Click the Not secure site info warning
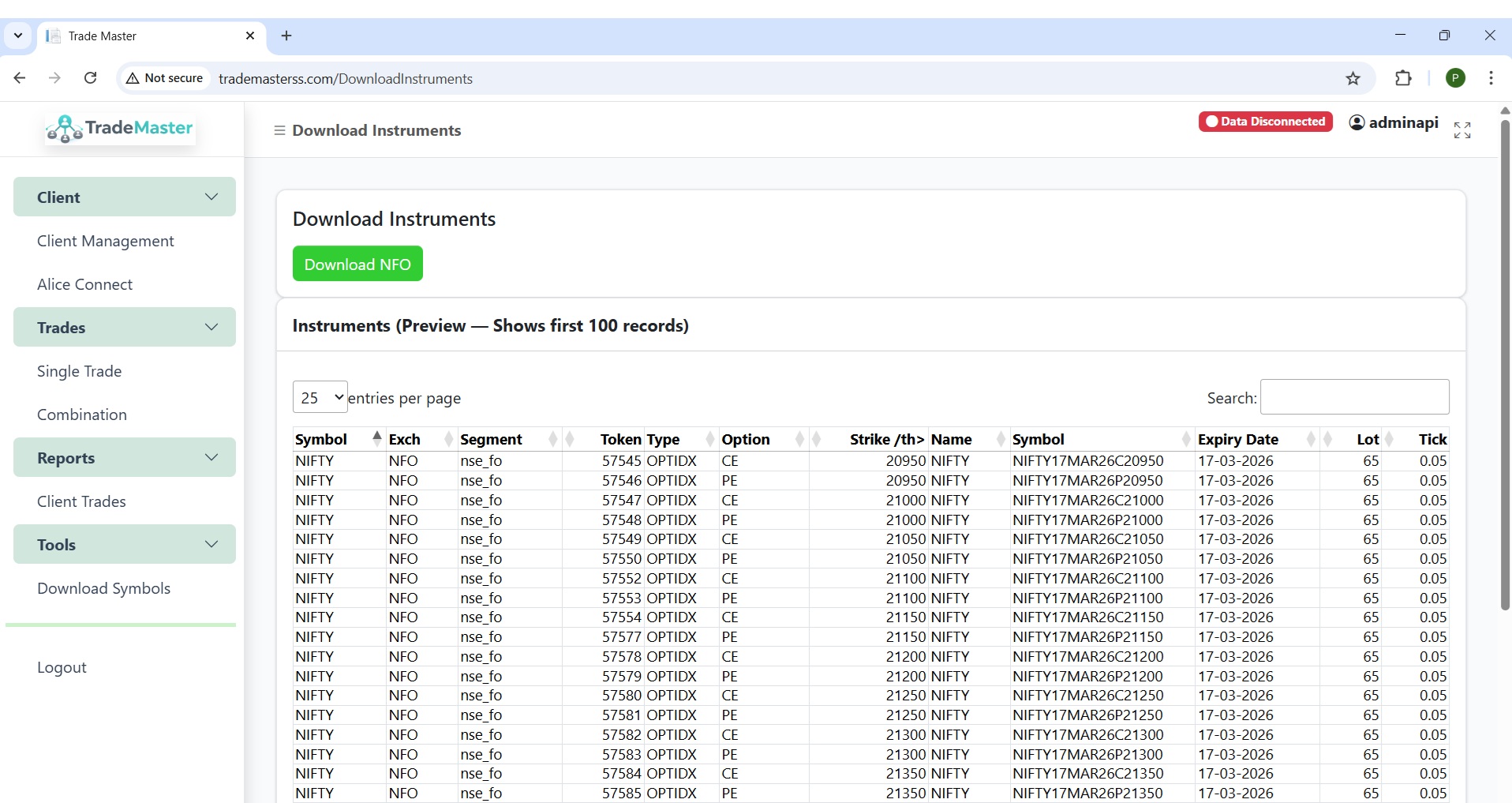Viewport: 1512px width, 803px height. pyautogui.click(x=165, y=78)
